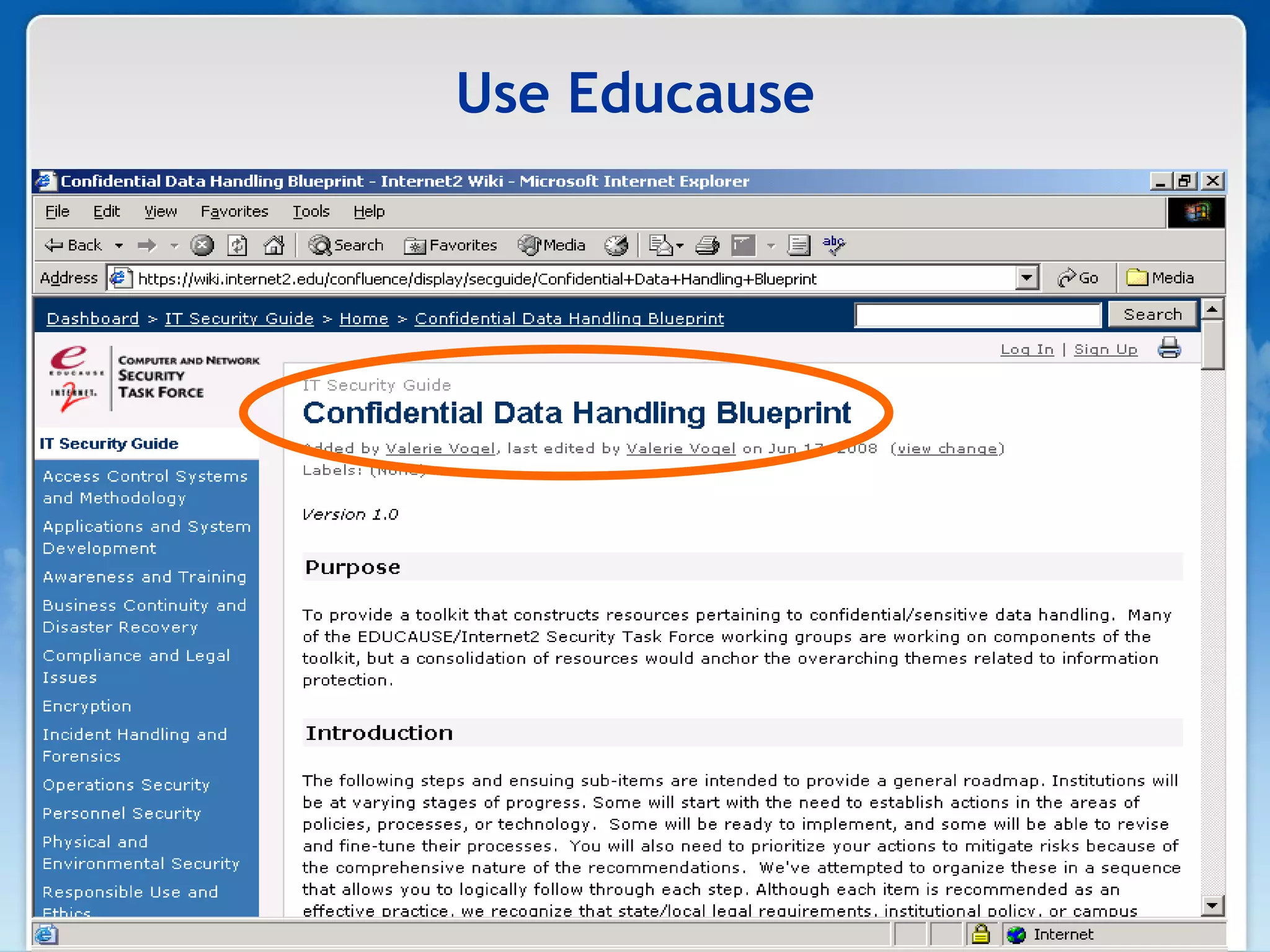Image resolution: width=1270 pixels, height=952 pixels.
Task: Open the Encryption sidebar link
Action: pyautogui.click(x=87, y=706)
